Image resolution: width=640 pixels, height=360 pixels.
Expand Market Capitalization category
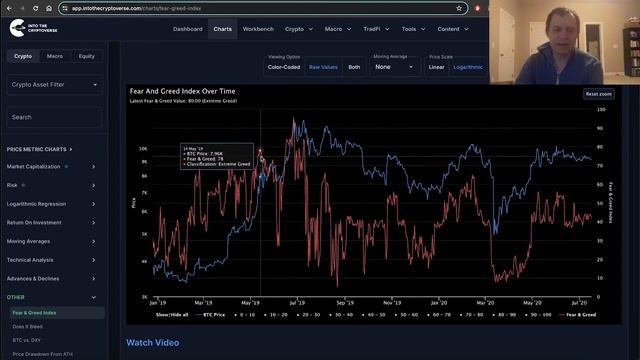(x=51, y=167)
